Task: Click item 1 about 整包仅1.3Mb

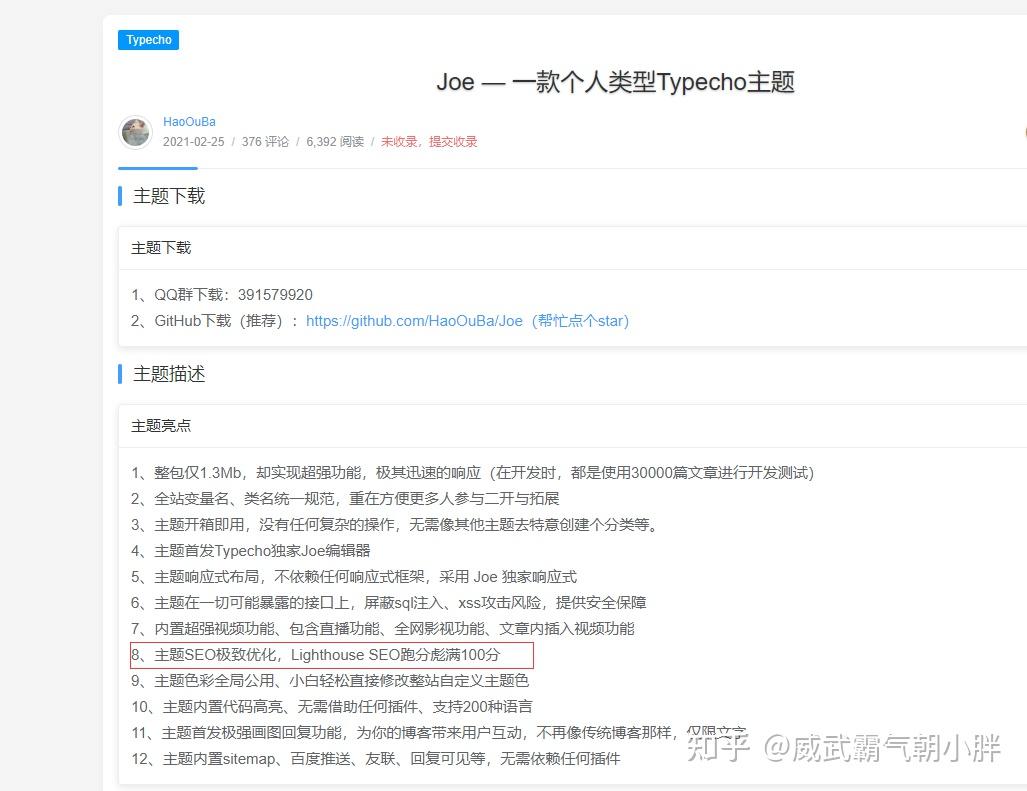Action: pos(472,473)
